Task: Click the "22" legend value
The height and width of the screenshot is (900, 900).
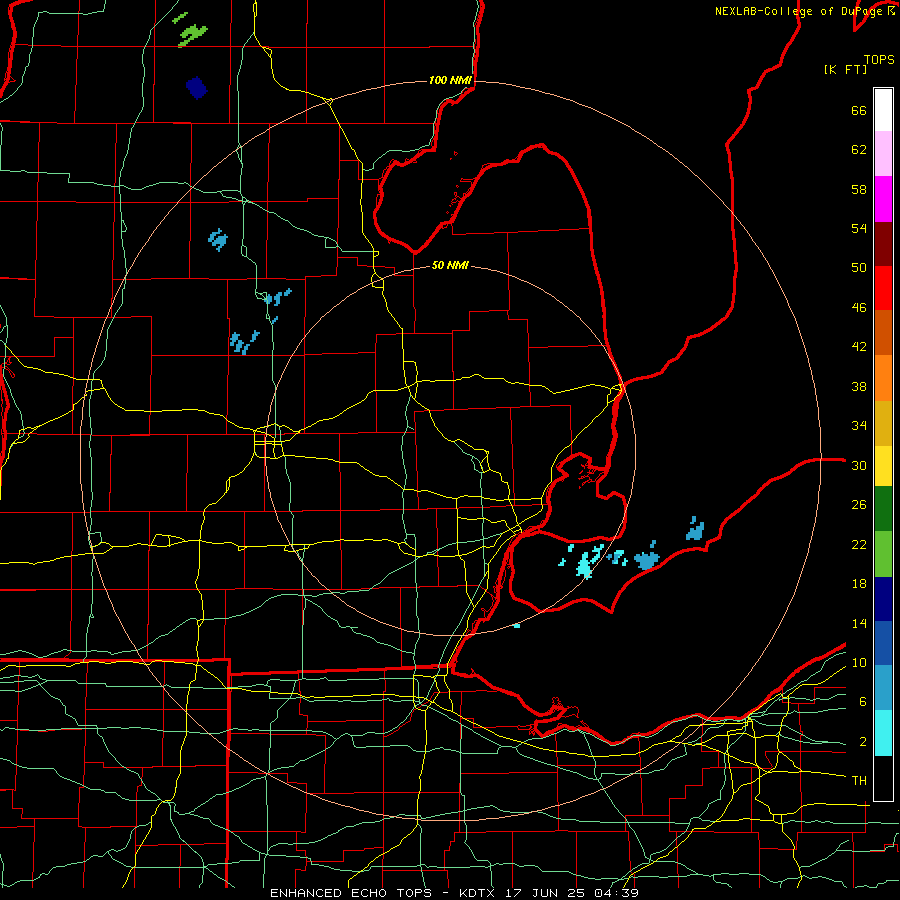Action: [859, 544]
